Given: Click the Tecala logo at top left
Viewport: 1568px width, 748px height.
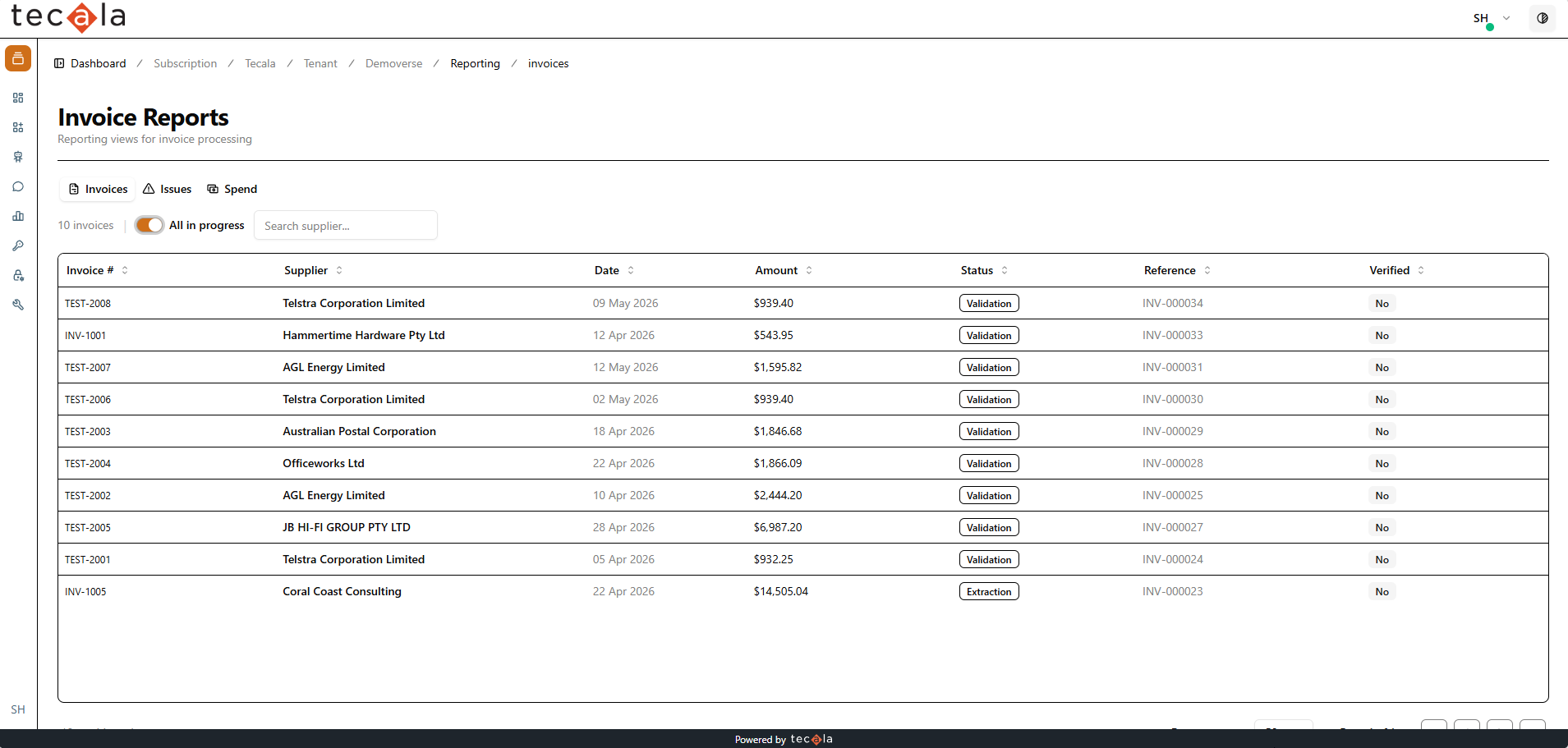Looking at the screenshot, I should click(x=68, y=16).
